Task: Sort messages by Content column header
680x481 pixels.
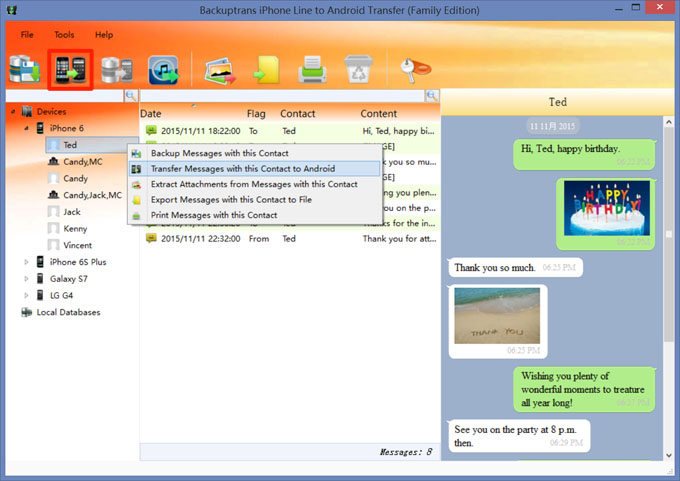Action: coord(379,114)
